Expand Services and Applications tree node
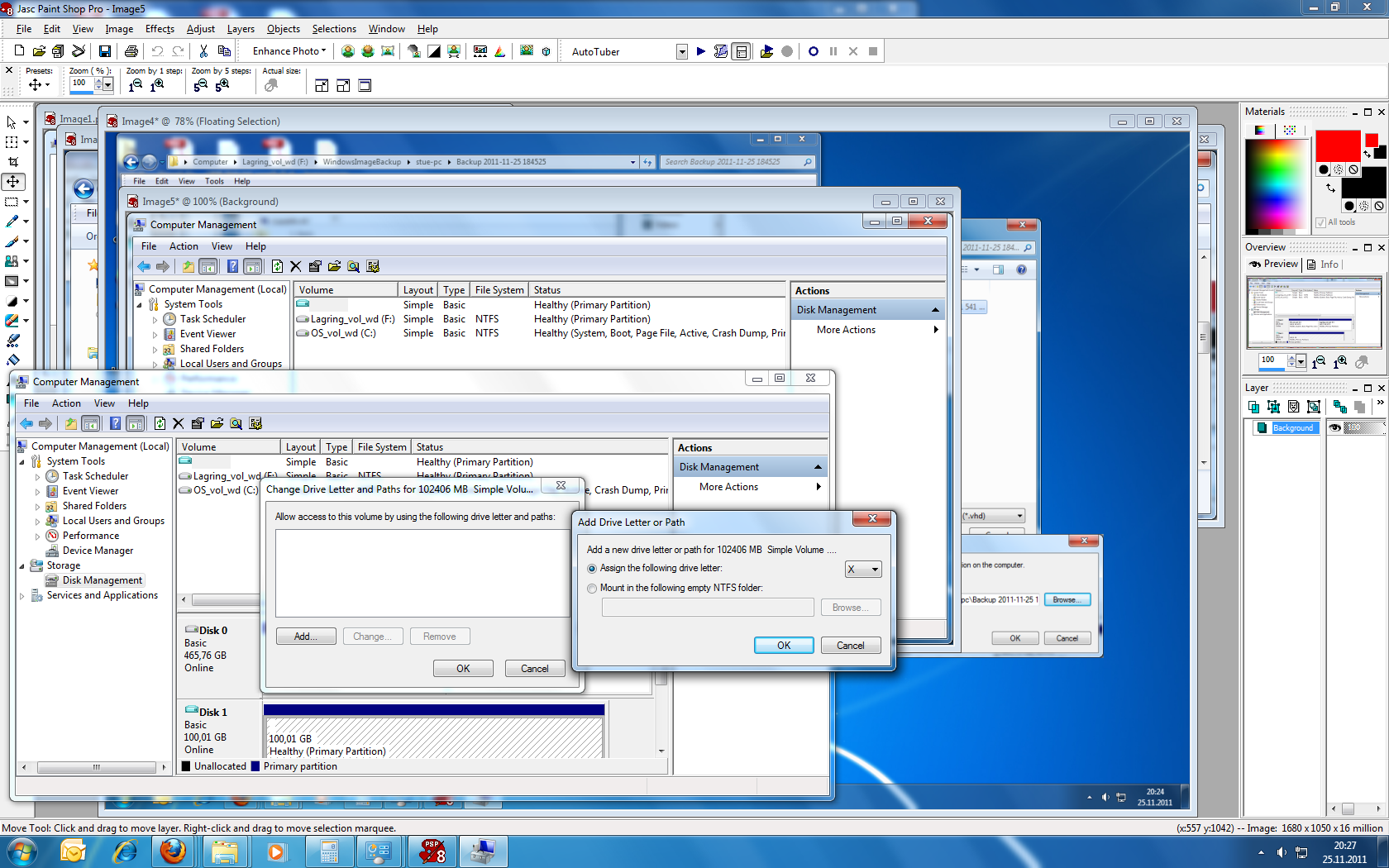Screen dimensions: 1389x868 (x=22, y=595)
